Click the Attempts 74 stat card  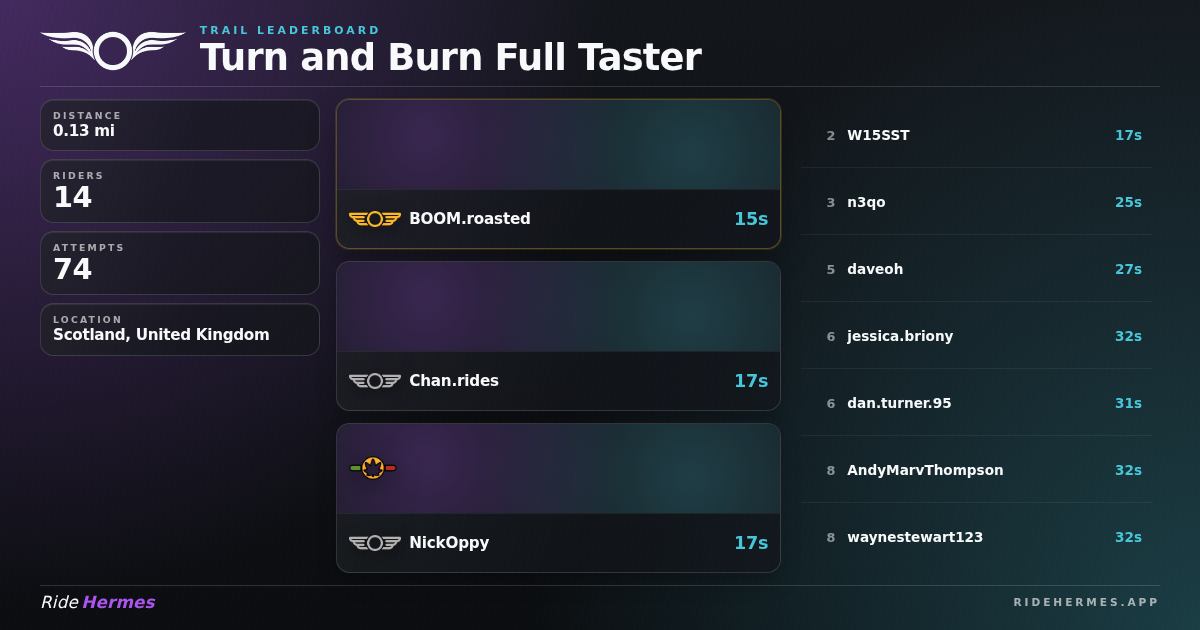(180, 263)
